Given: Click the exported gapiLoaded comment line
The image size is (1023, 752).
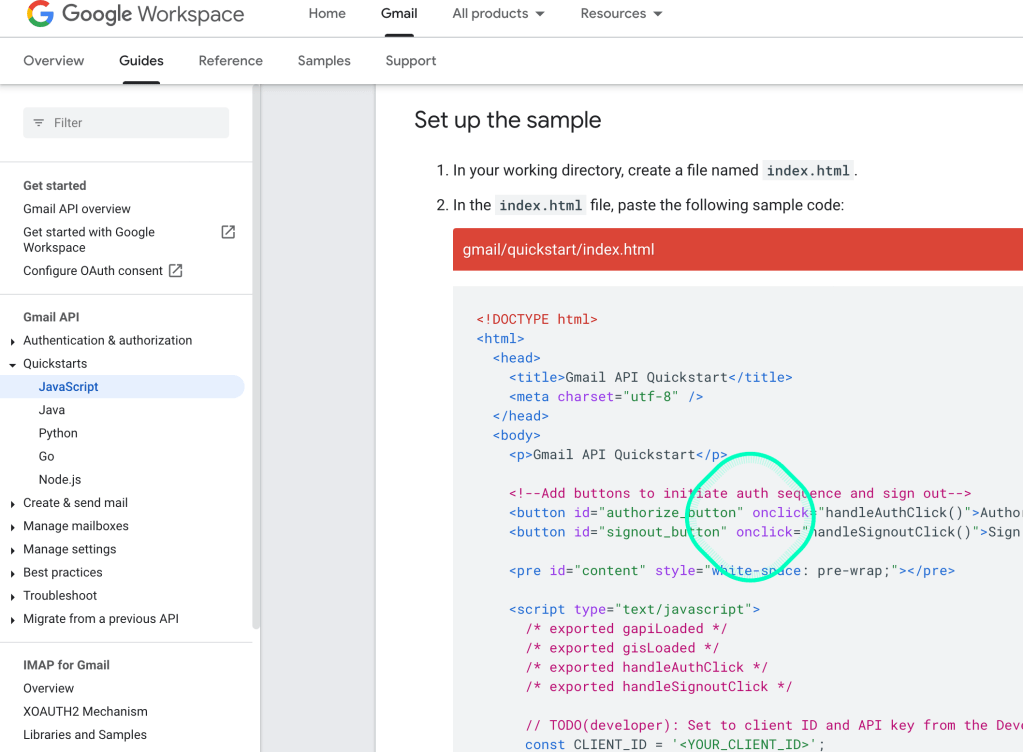Looking at the screenshot, I should click(x=626, y=628).
